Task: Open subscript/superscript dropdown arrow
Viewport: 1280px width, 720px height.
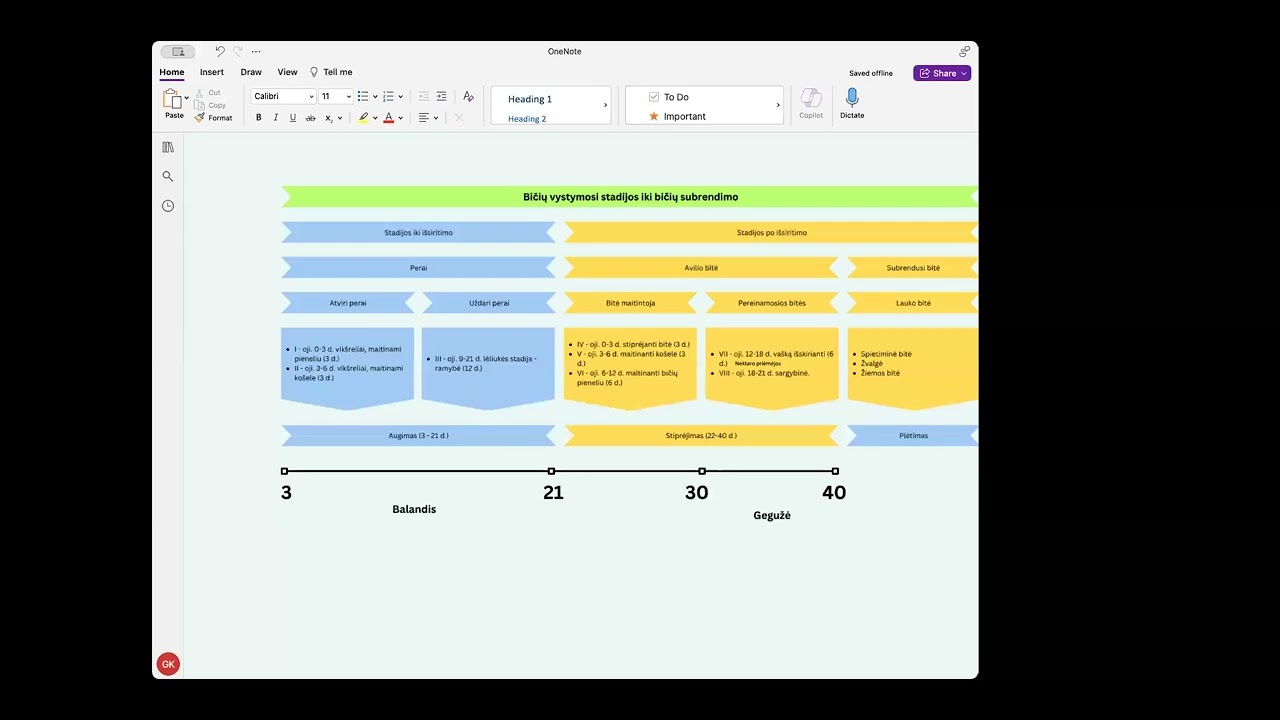Action: (x=340, y=118)
